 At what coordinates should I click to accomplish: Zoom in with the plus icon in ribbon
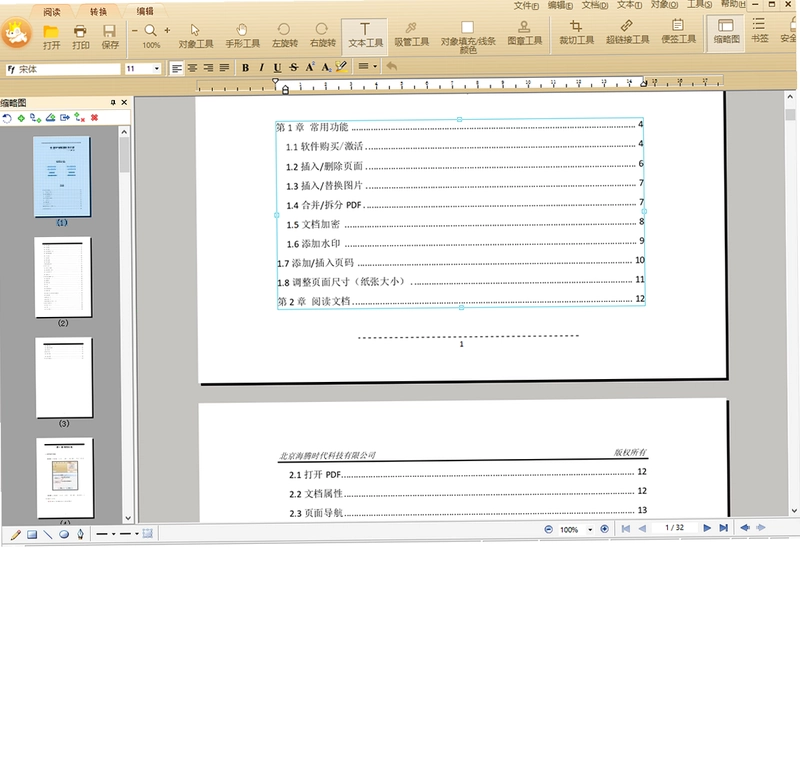click(167, 31)
